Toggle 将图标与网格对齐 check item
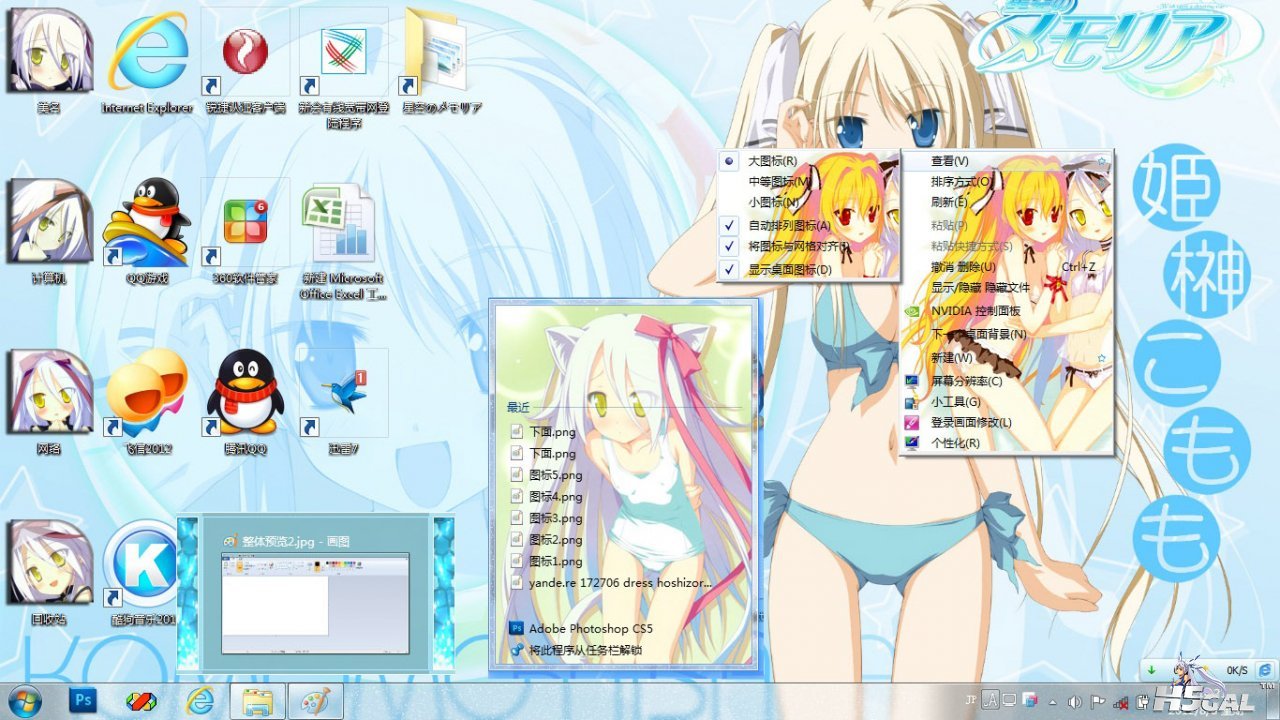The width and height of the screenshot is (1280, 720). coord(808,247)
